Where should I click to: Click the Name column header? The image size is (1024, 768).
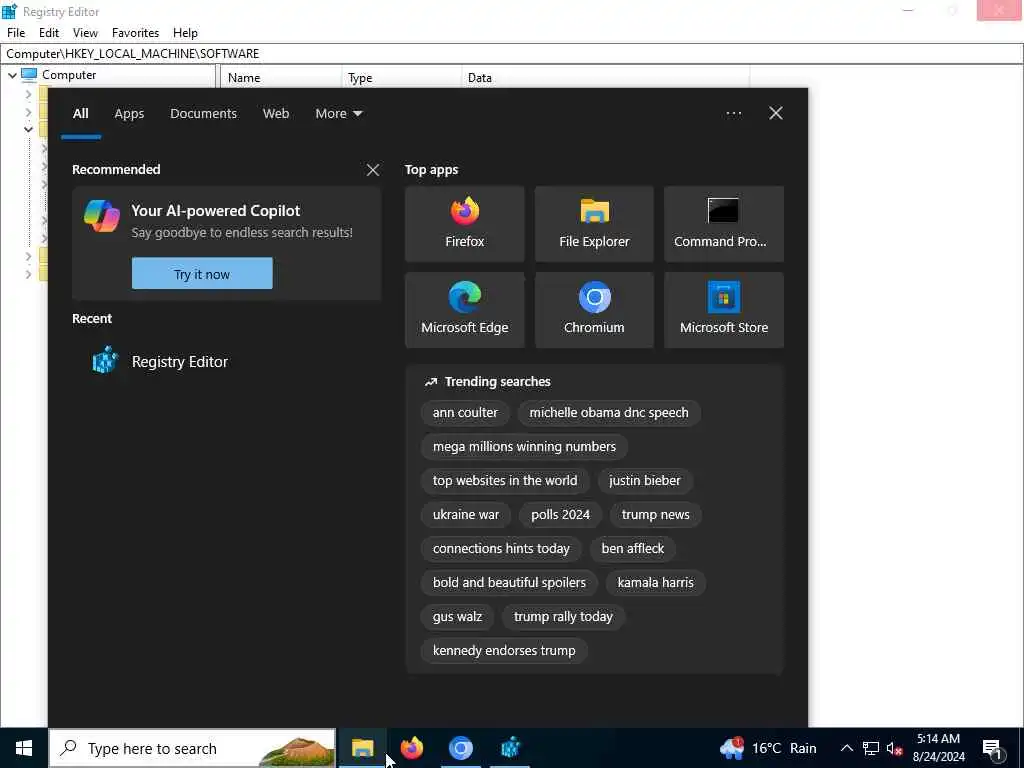281,78
